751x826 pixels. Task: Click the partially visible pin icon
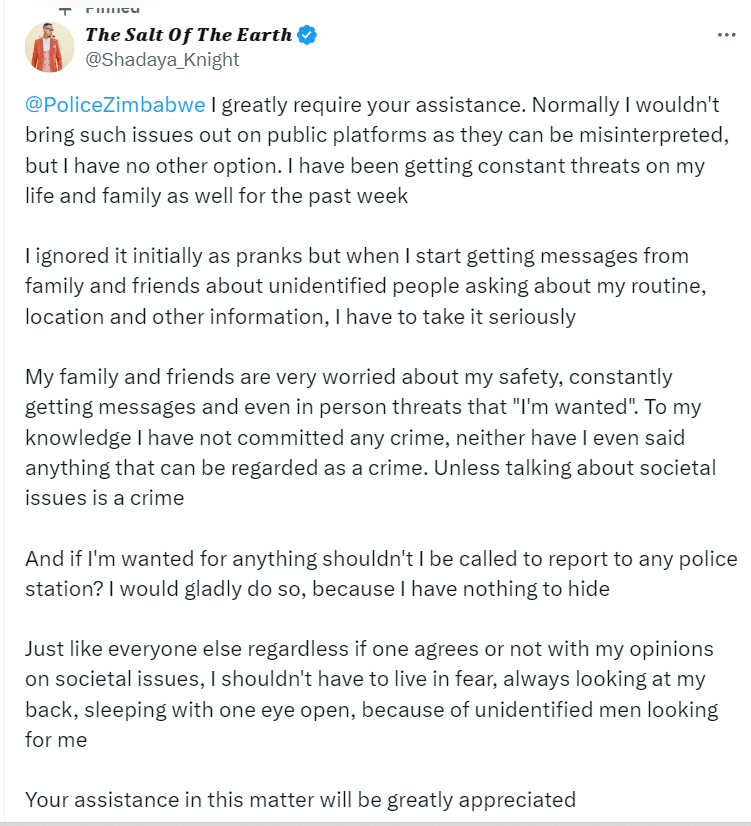[65, 9]
